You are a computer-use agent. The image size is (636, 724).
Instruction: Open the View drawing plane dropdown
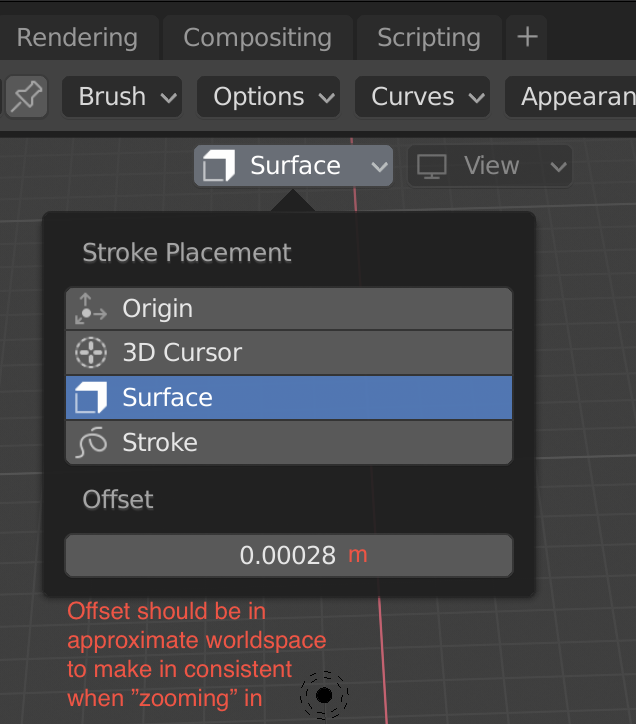[490, 166]
